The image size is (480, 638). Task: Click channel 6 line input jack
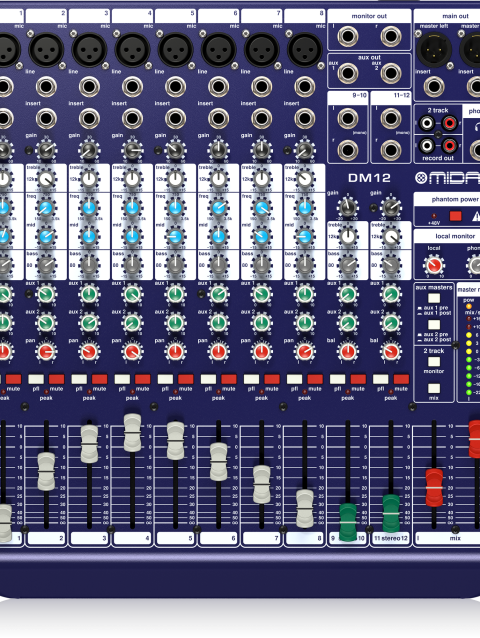[x=218, y=87]
